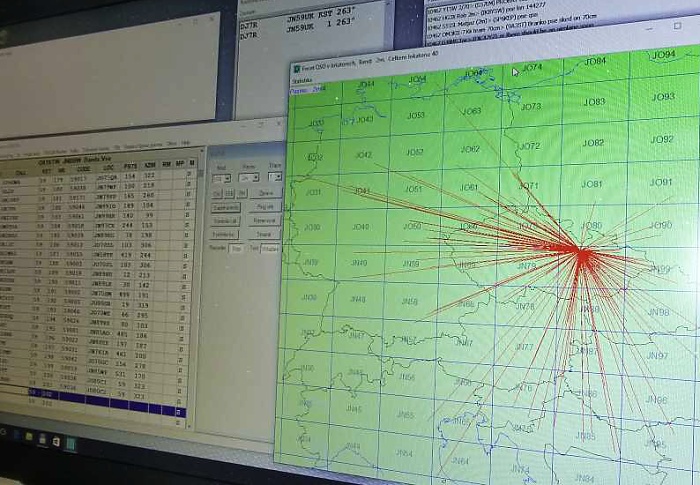The image size is (700, 485).
Task: Open the Cortana circle on the taskbar
Action: 3,431
